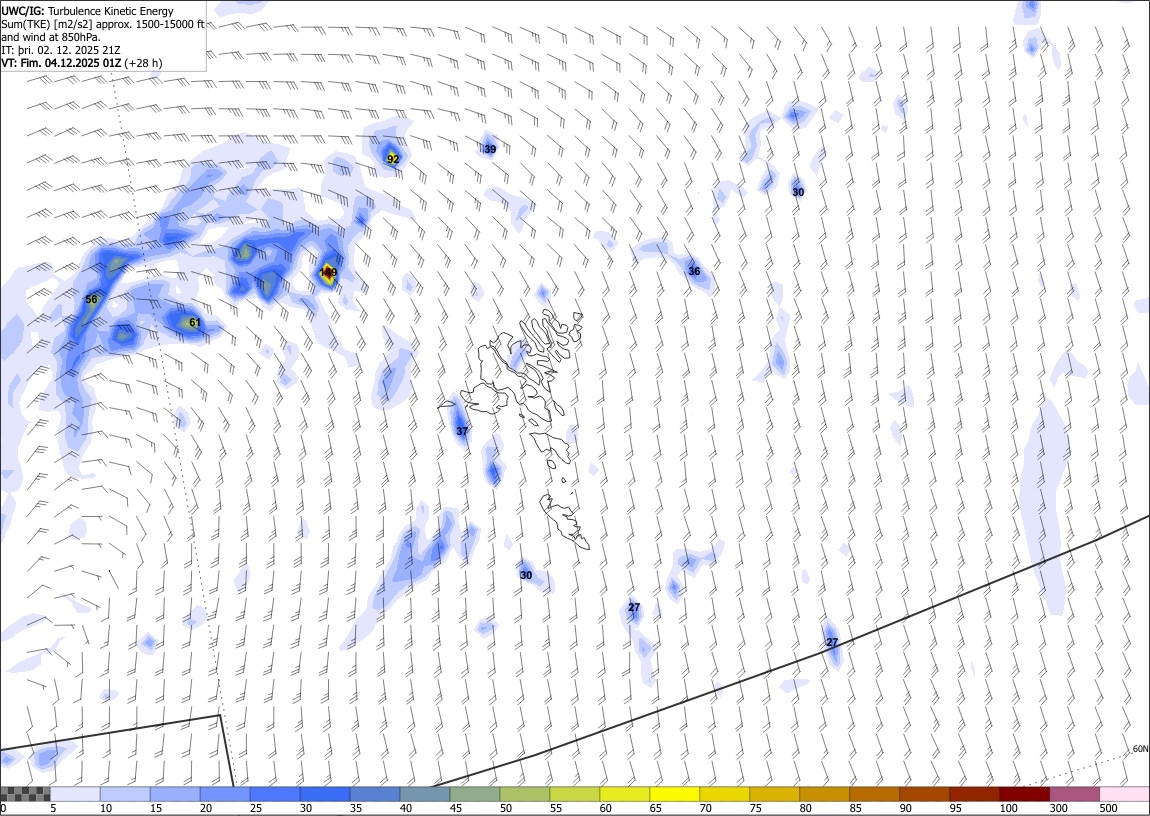Click the 30–35 blue legend swatch
Image resolution: width=1150 pixels, height=816 pixels.
tap(325, 794)
